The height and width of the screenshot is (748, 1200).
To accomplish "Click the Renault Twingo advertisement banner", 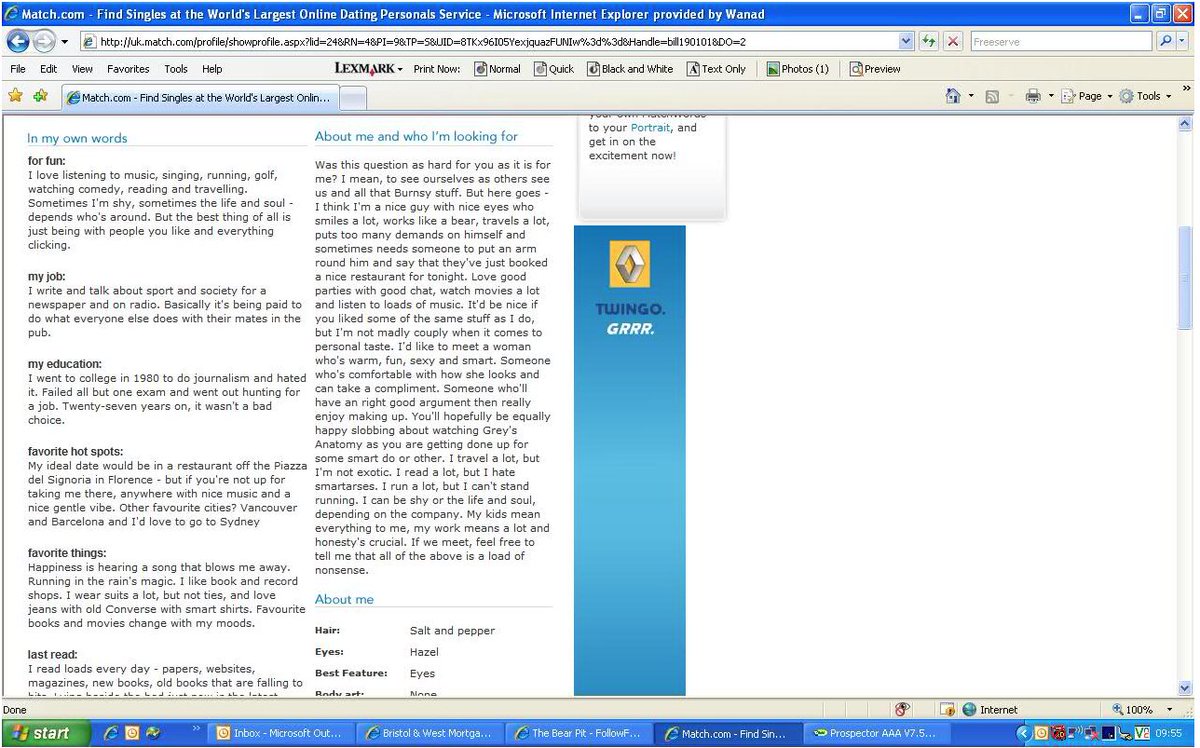I will (x=630, y=460).
